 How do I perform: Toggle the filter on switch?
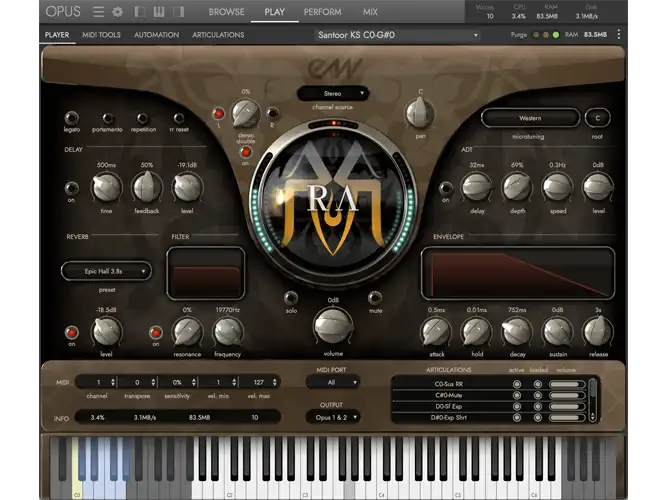click(x=156, y=332)
